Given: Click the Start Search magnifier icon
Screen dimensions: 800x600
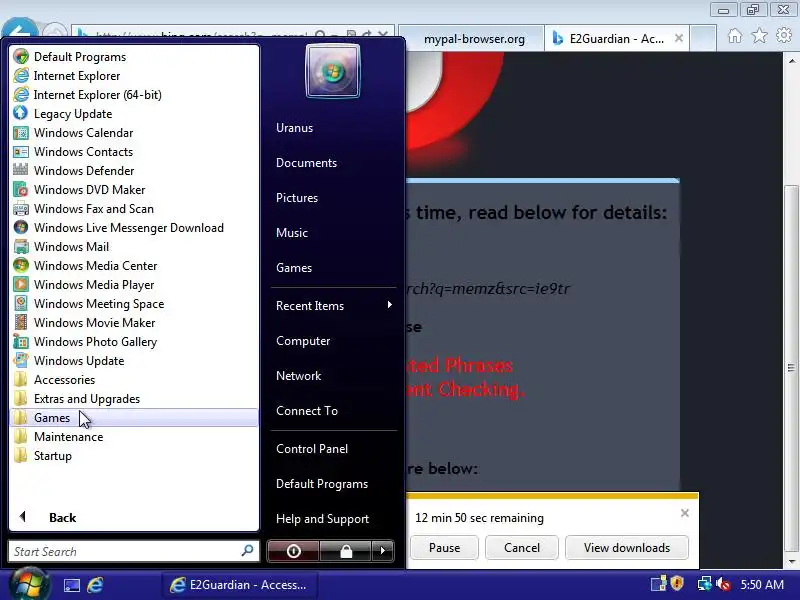Looking at the screenshot, I should click(x=247, y=551).
